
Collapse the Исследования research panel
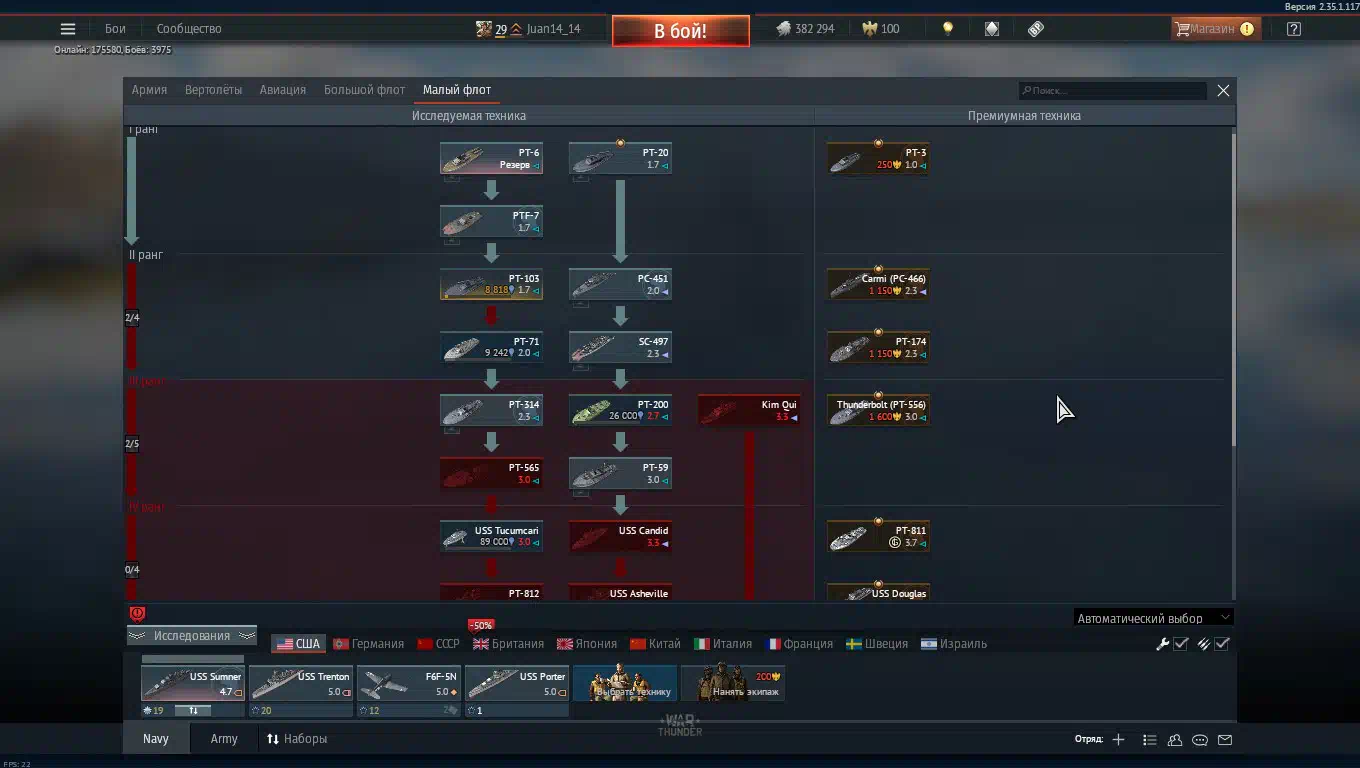pos(192,636)
